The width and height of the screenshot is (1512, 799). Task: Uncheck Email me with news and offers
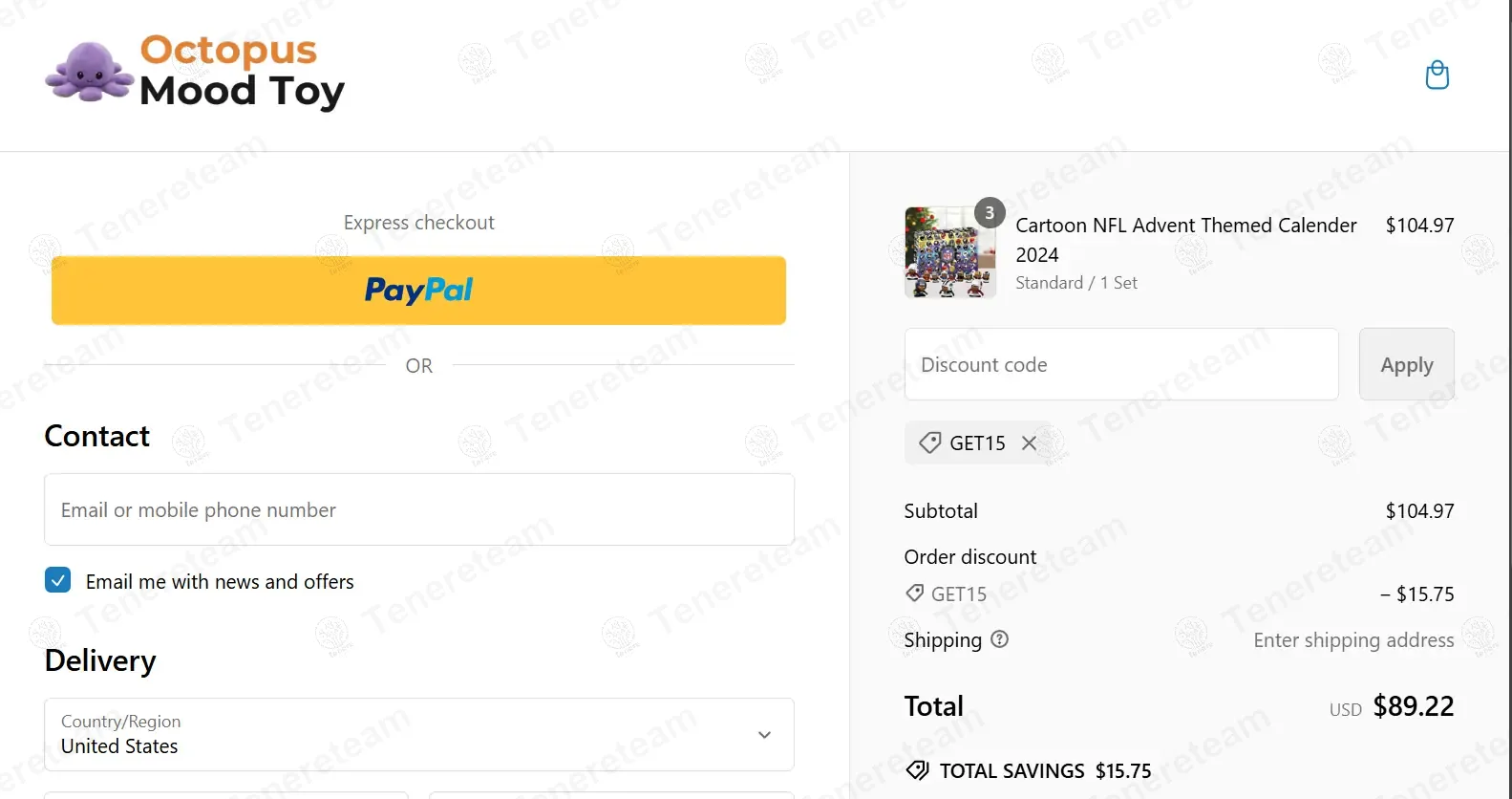57,580
